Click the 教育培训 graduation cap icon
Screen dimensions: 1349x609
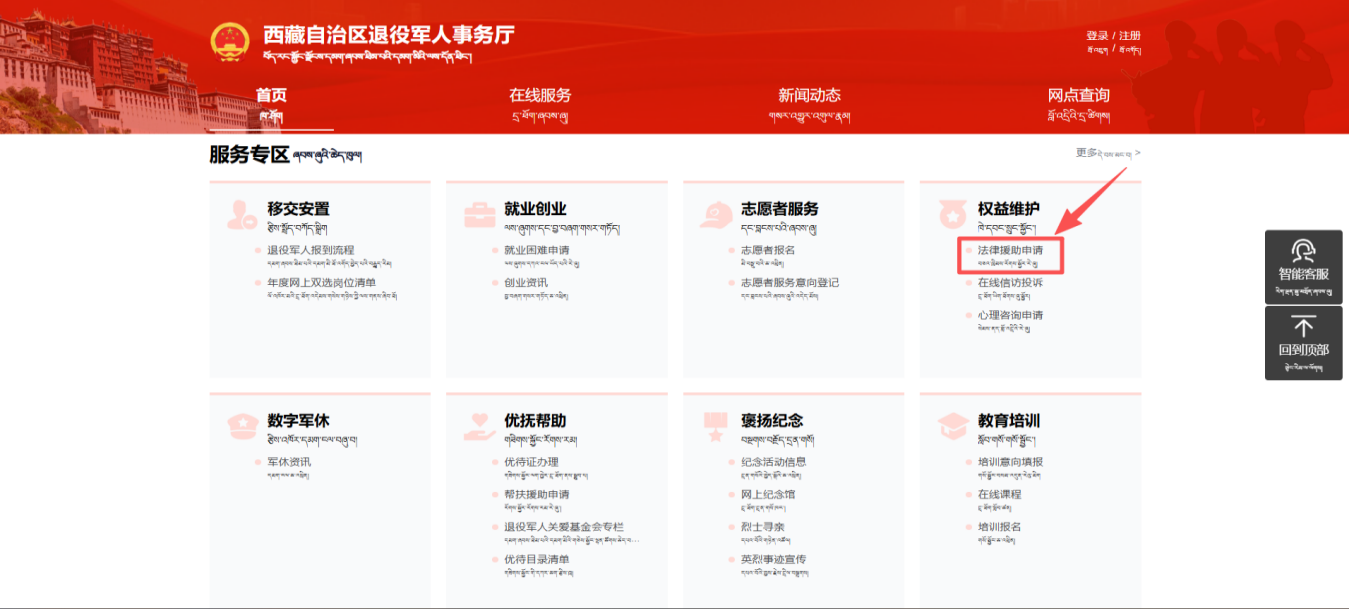click(953, 426)
